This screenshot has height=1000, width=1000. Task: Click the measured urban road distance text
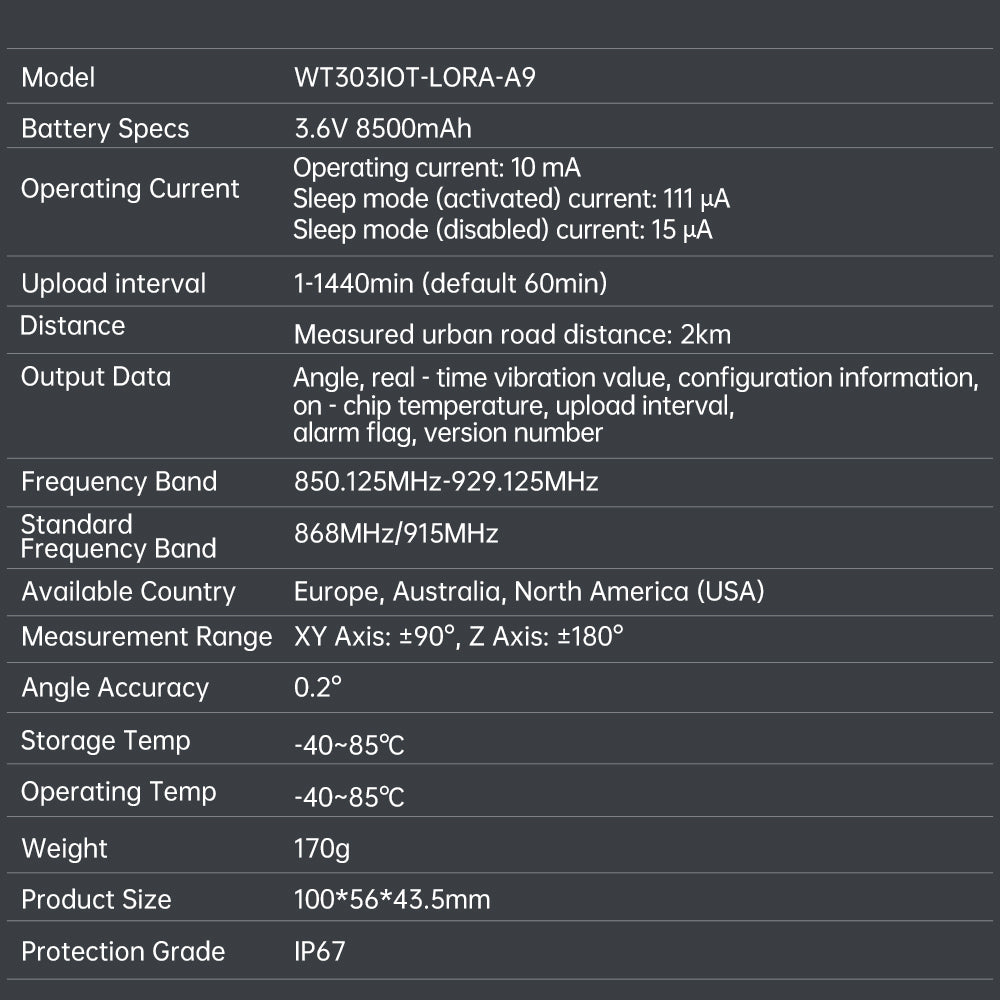tap(512, 334)
